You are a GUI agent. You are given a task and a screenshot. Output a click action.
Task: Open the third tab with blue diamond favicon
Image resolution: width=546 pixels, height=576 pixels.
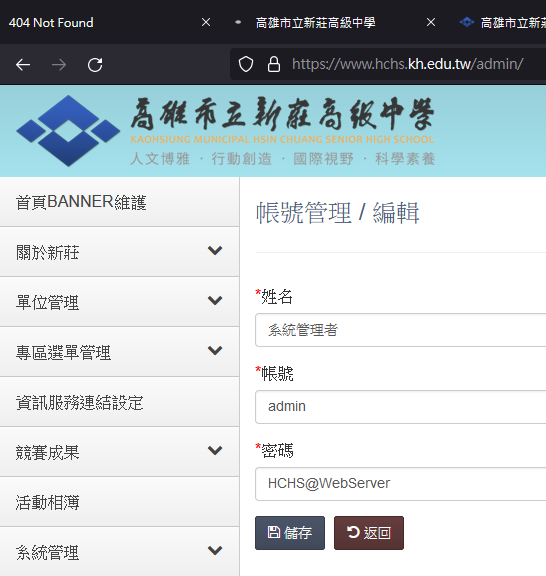[x=503, y=23]
